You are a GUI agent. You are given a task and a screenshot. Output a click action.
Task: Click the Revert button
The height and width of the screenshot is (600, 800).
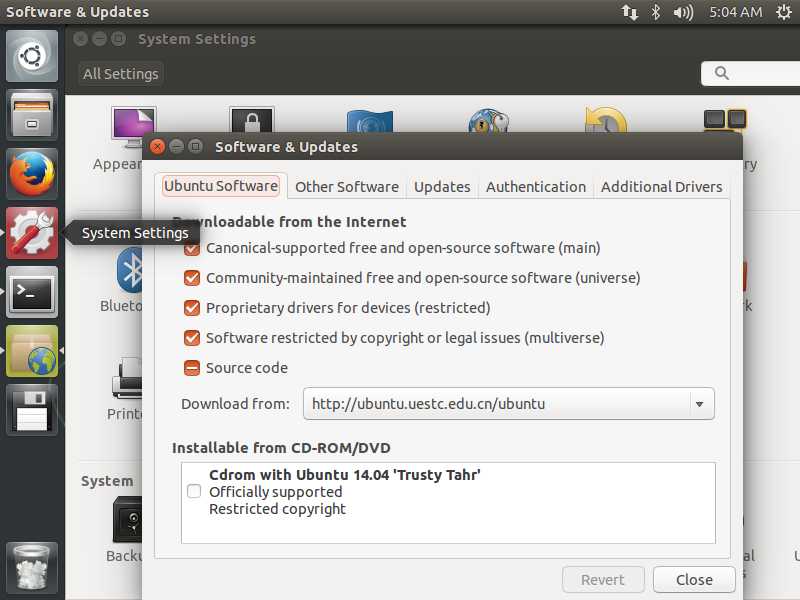tap(603, 580)
